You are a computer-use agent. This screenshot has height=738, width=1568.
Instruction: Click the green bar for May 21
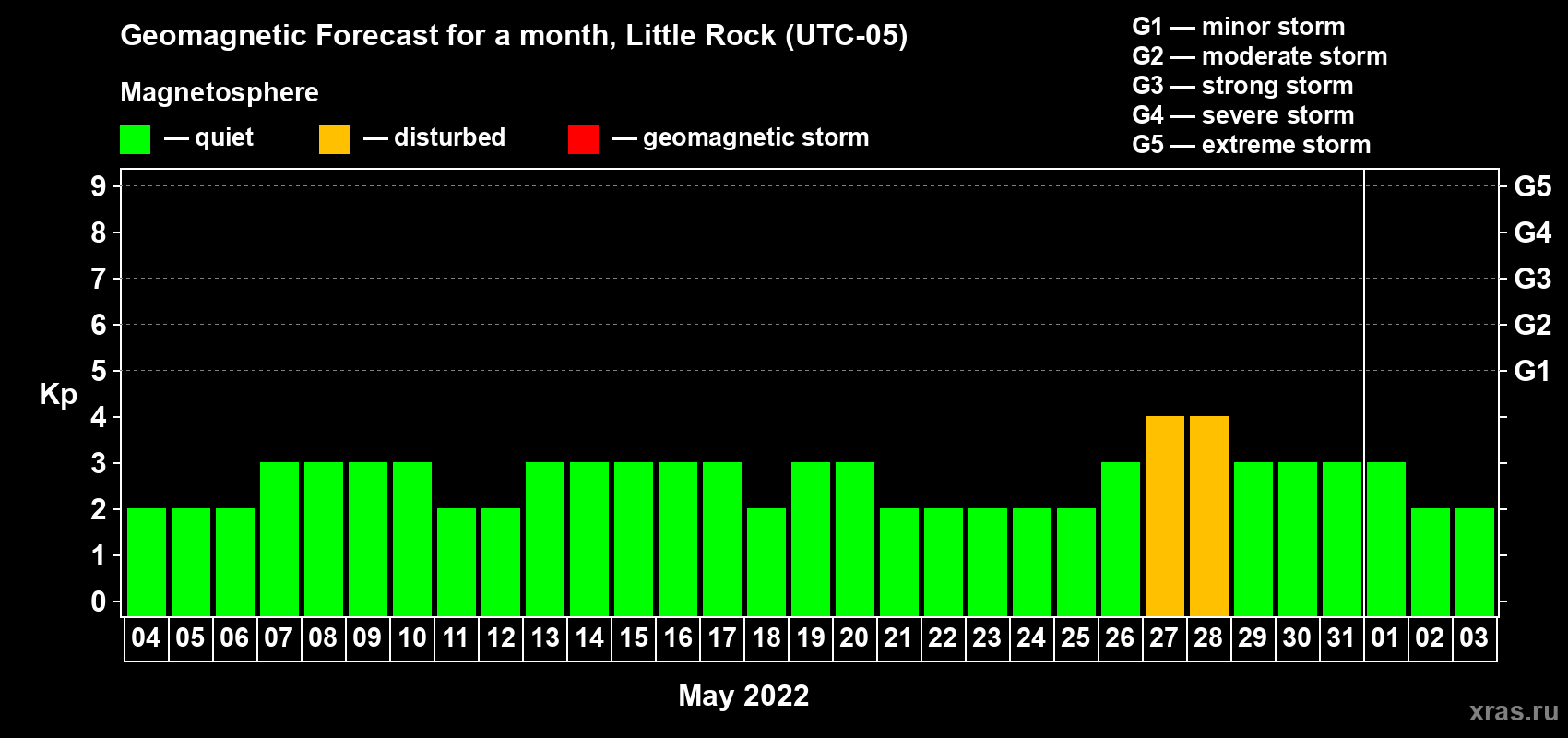[x=899, y=562]
